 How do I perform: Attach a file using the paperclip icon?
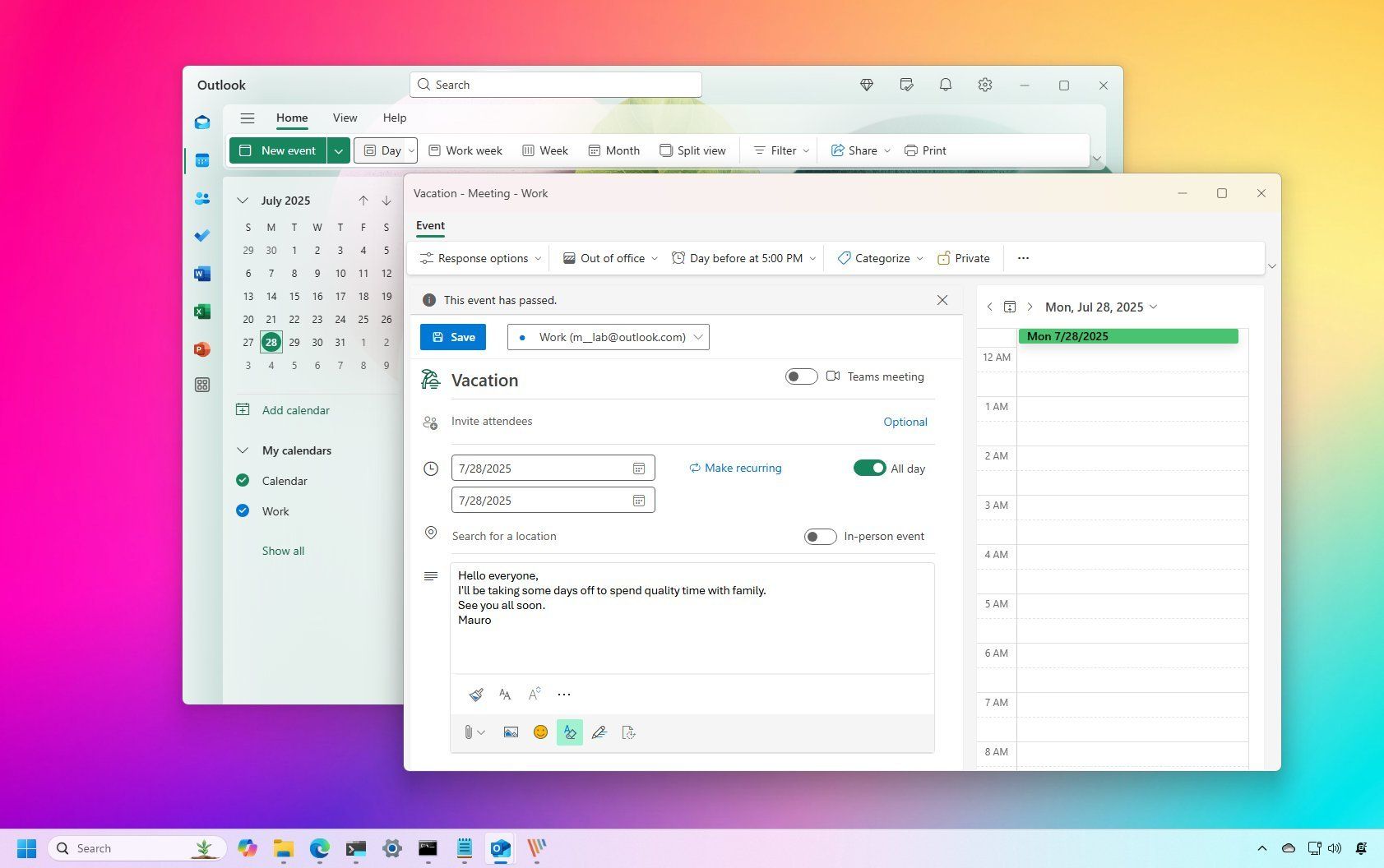469,732
